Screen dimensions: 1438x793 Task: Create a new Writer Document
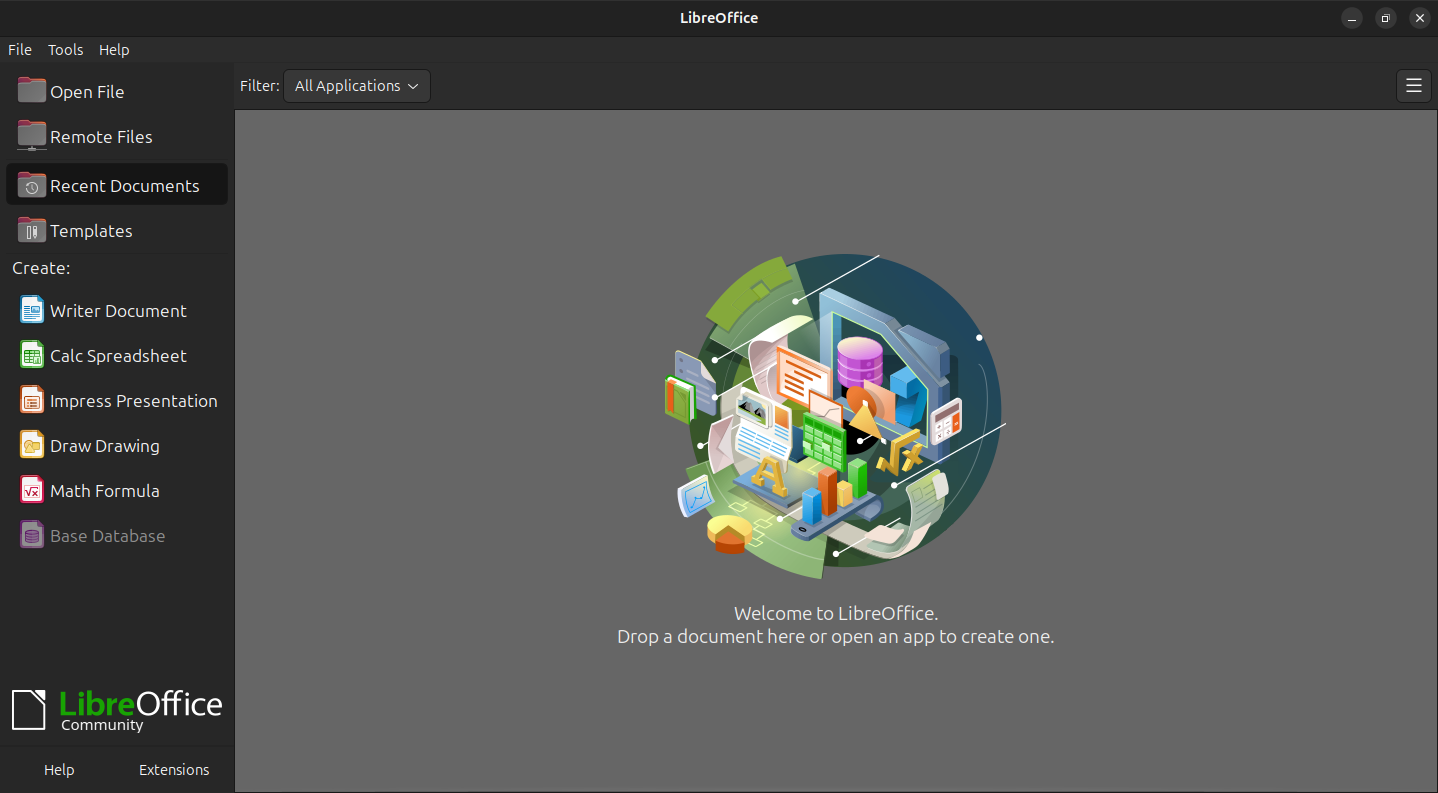(x=118, y=310)
